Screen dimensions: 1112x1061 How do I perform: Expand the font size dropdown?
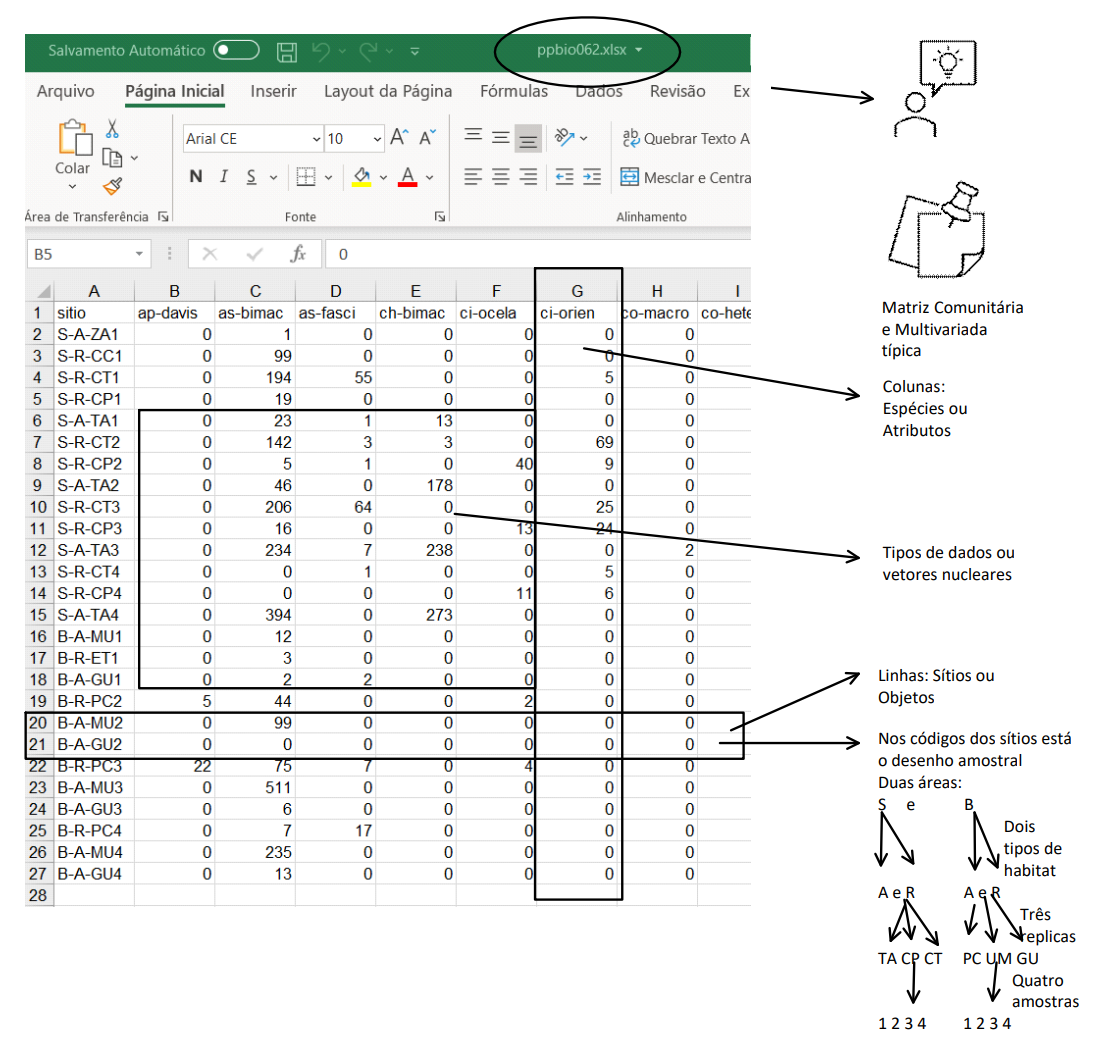tap(377, 139)
